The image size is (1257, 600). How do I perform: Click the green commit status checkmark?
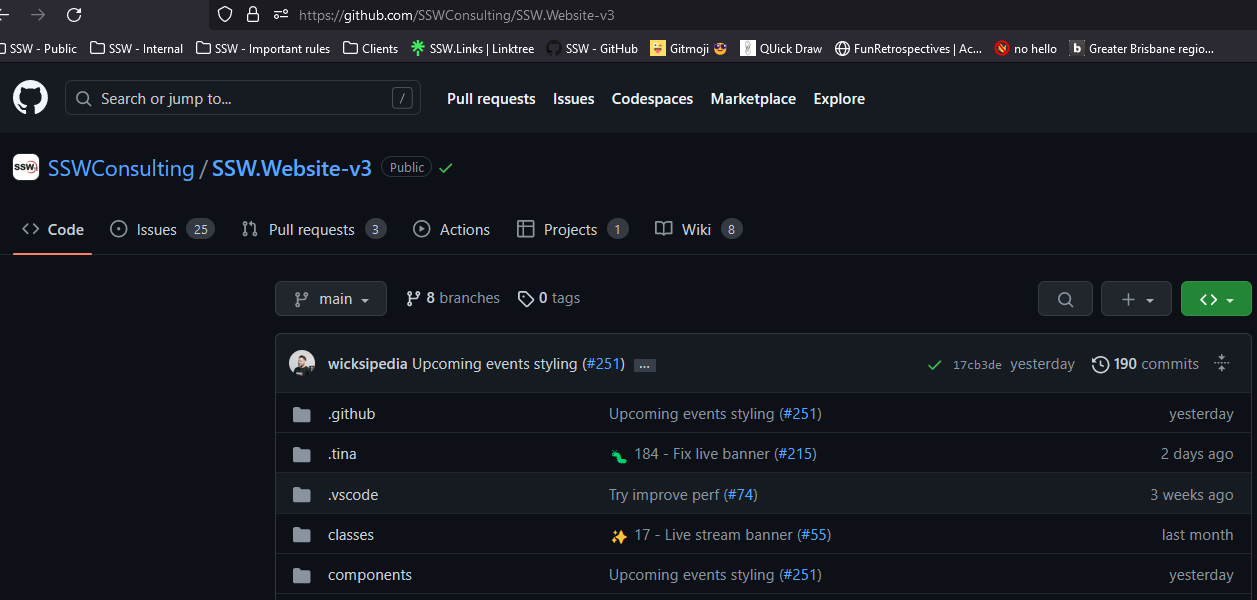934,365
